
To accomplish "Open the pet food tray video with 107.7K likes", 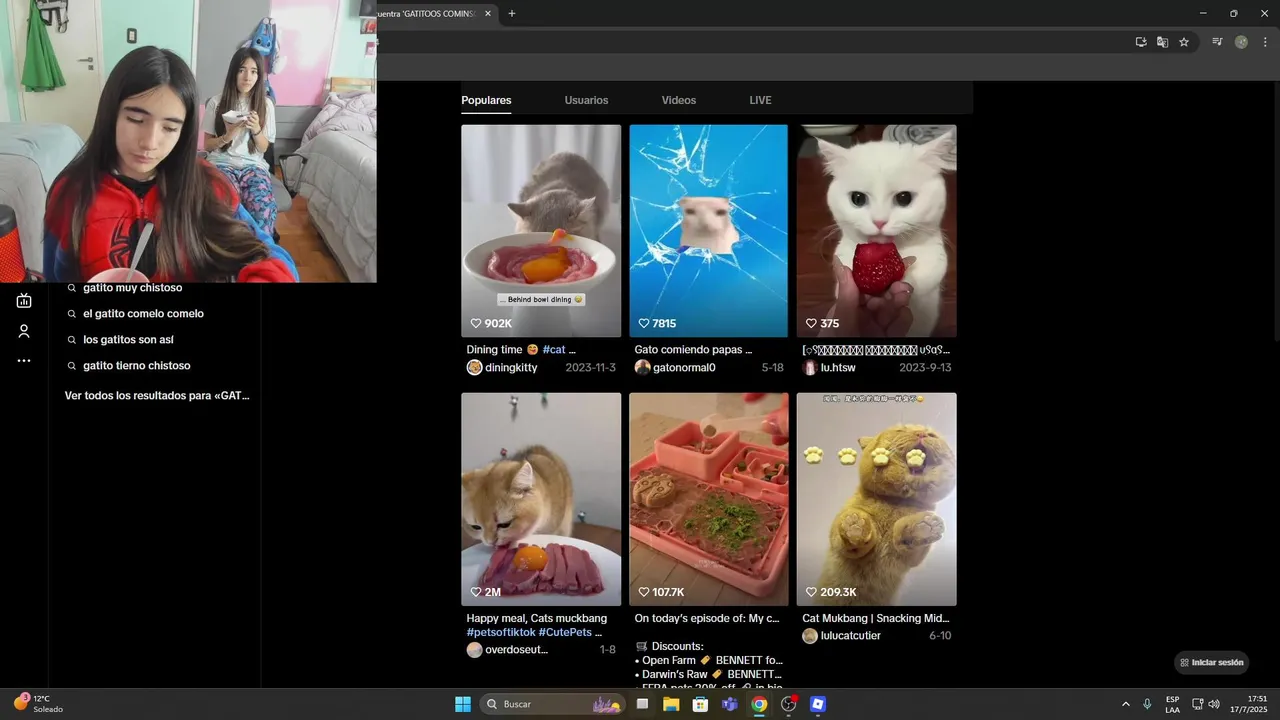I will pyautogui.click(x=709, y=499).
